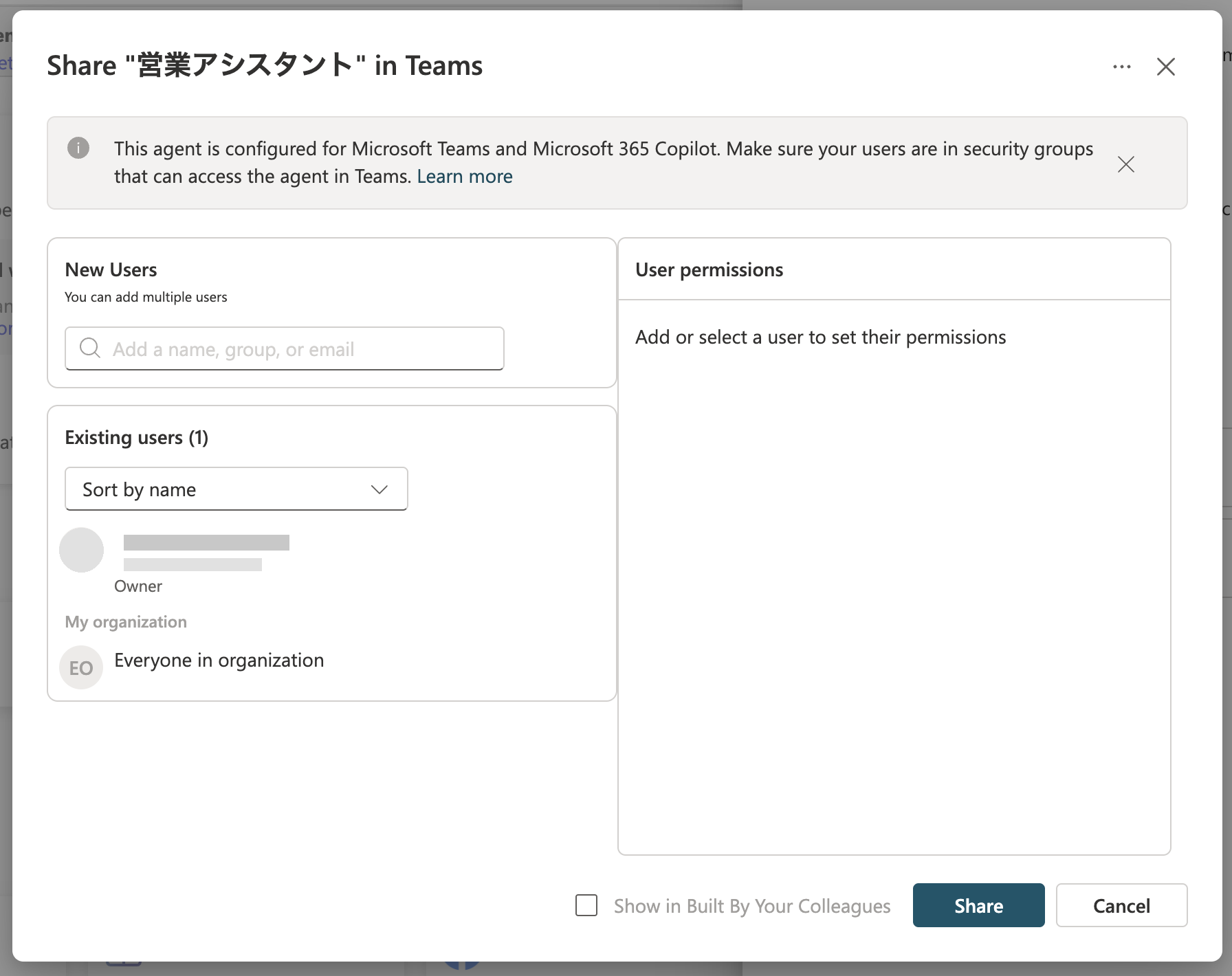Open the more options ellipsis menu
1232x976 pixels.
1122,67
